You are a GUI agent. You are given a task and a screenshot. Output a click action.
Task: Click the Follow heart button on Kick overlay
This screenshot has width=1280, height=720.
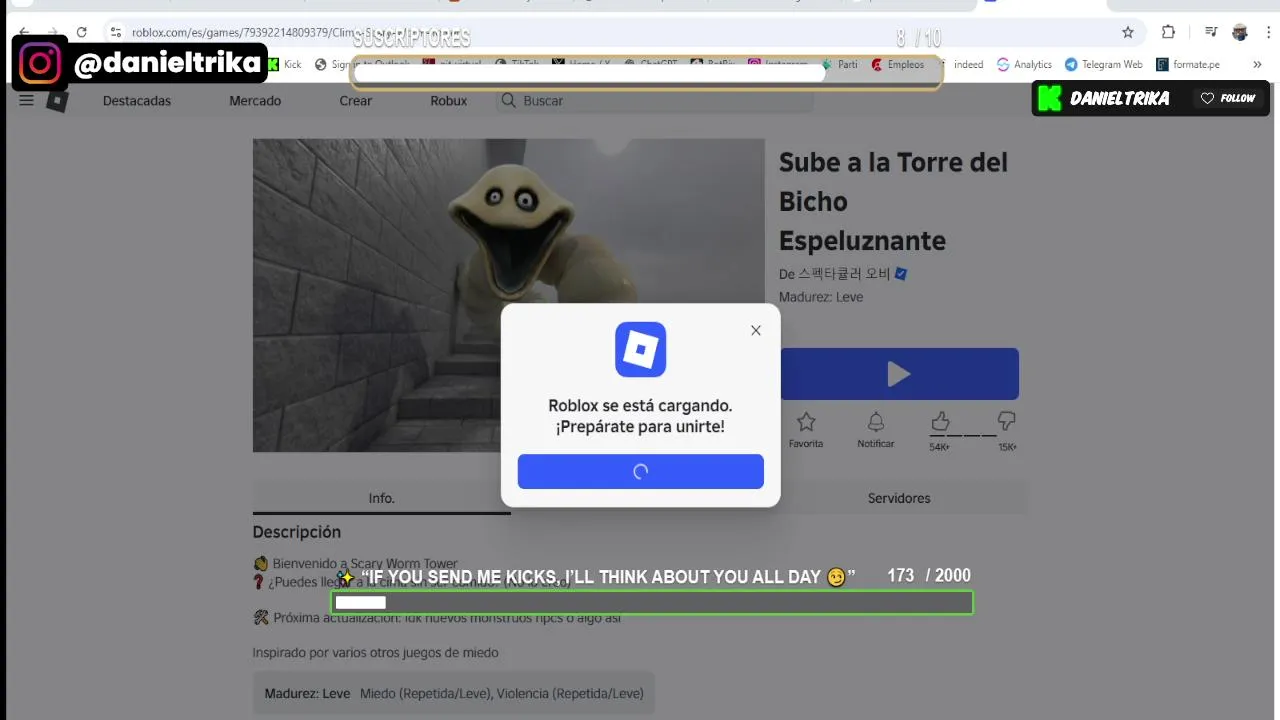point(1228,98)
